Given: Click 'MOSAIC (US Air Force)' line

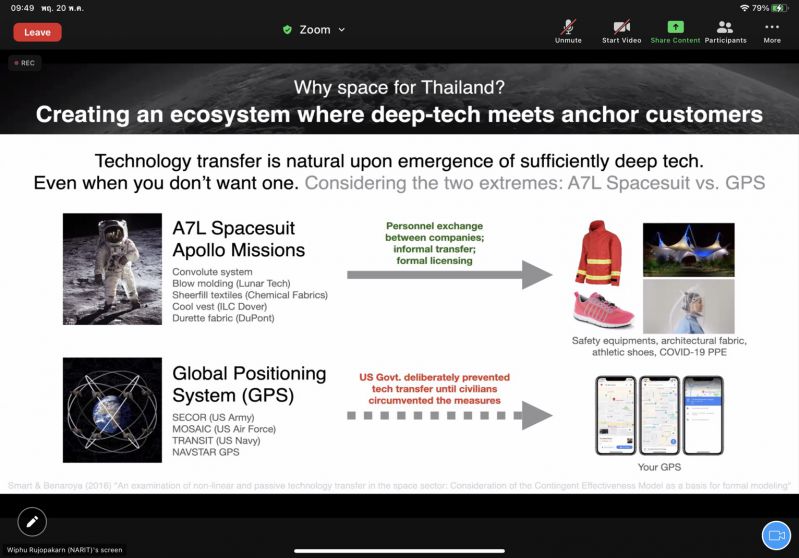Looking at the screenshot, I should click(224, 429).
